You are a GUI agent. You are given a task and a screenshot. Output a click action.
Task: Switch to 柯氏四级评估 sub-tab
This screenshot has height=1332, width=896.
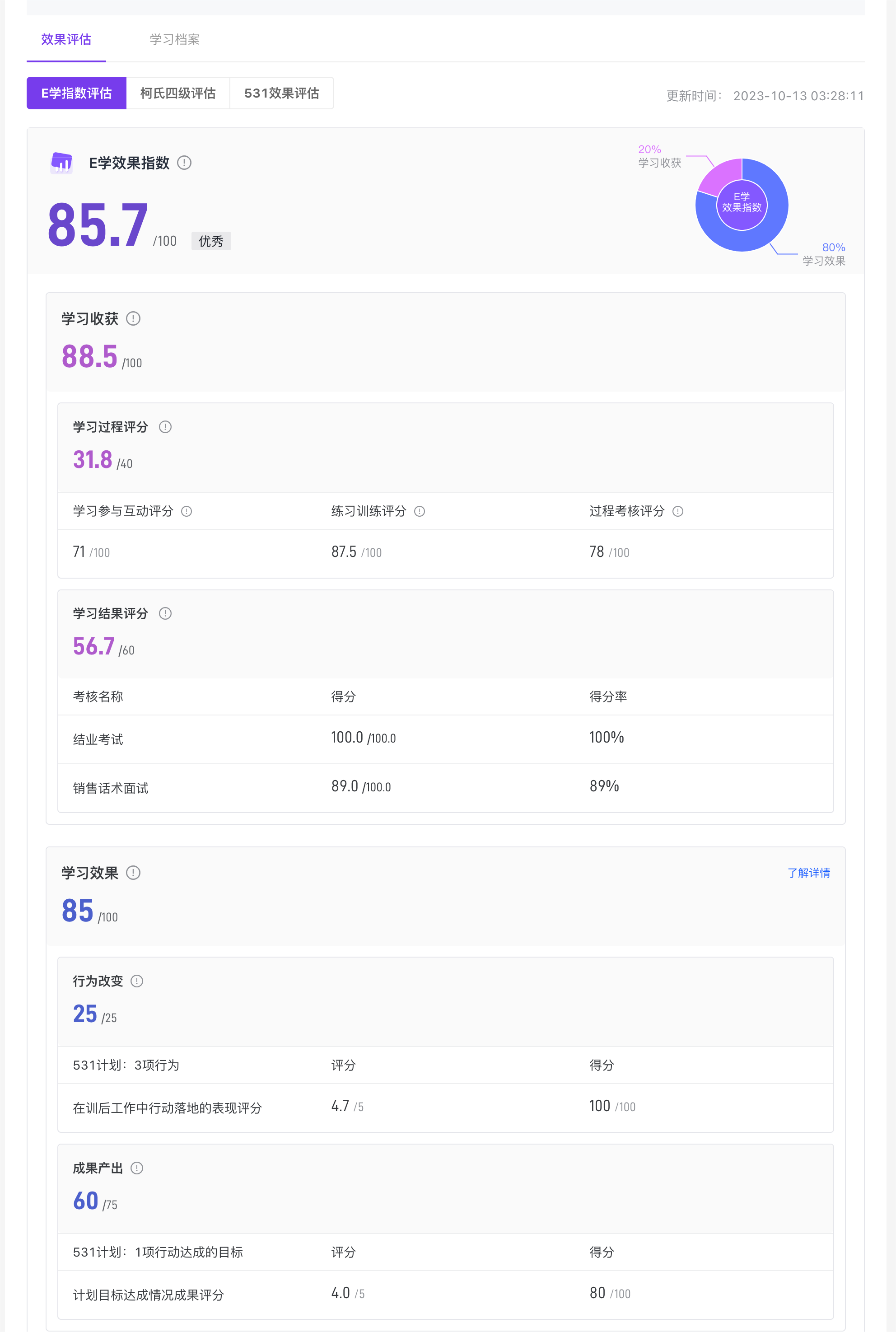tap(178, 93)
